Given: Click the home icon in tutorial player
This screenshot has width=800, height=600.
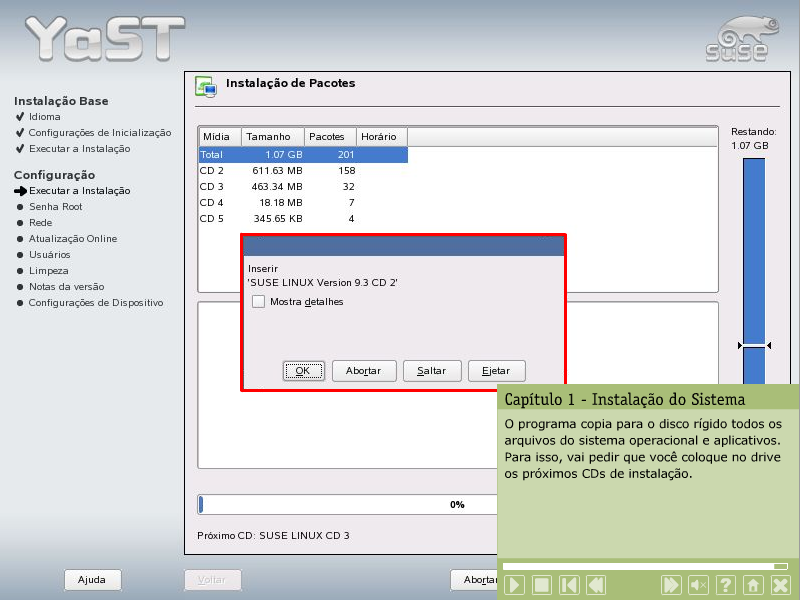Looking at the screenshot, I should (x=753, y=585).
